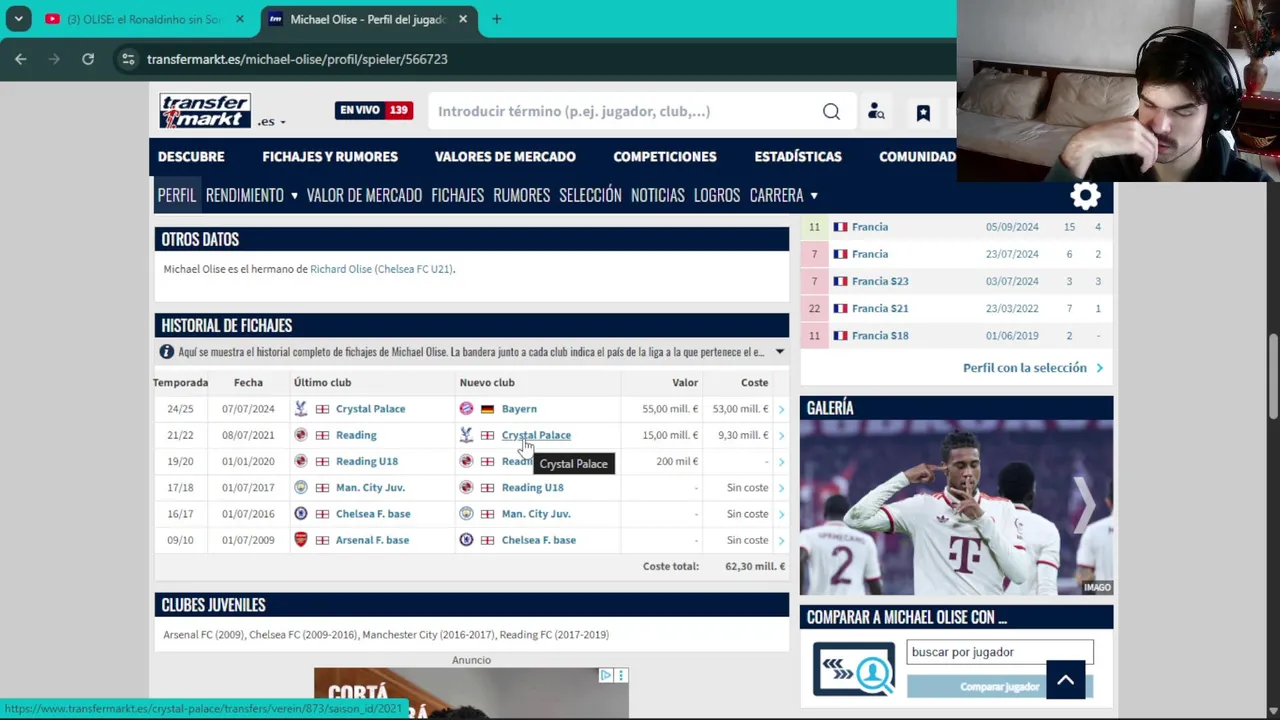This screenshot has width=1280, height=720.
Task: Close the advertisement
Action: (x=621, y=676)
